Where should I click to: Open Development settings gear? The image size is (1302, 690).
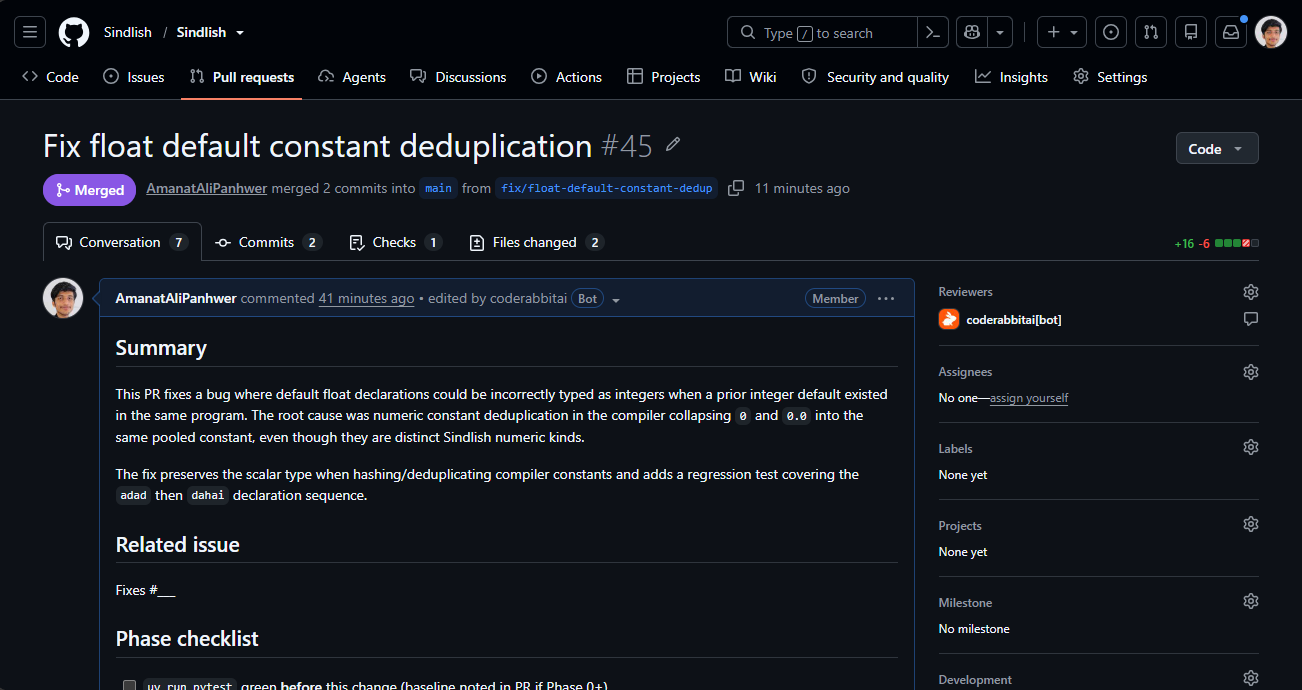click(x=1250, y=678)
